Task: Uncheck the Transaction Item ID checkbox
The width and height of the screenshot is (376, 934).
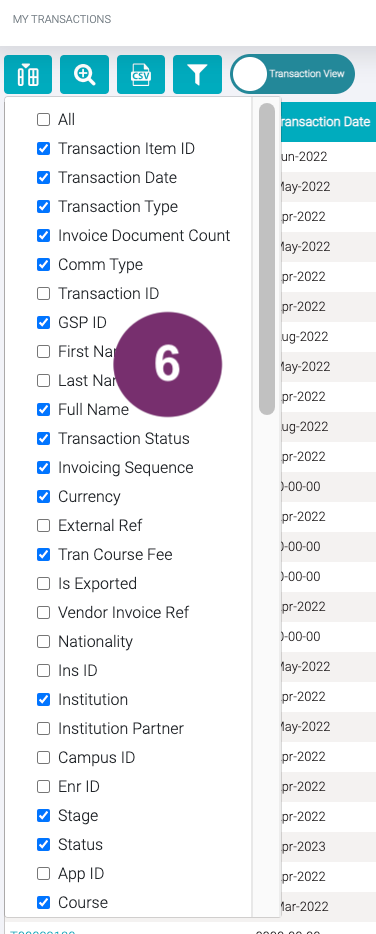Action: 43,148
